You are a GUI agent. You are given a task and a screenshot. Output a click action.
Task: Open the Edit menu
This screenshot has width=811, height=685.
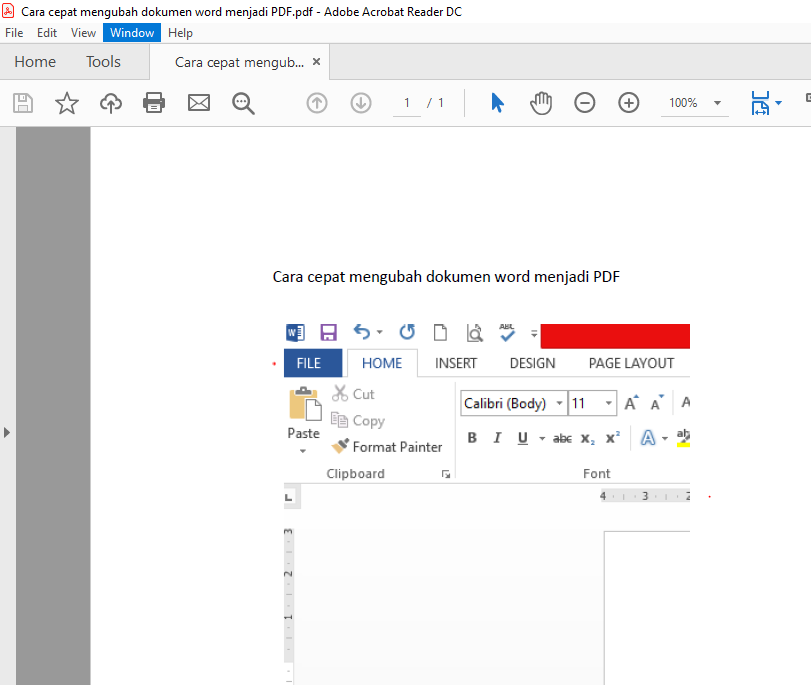point(47,33)
